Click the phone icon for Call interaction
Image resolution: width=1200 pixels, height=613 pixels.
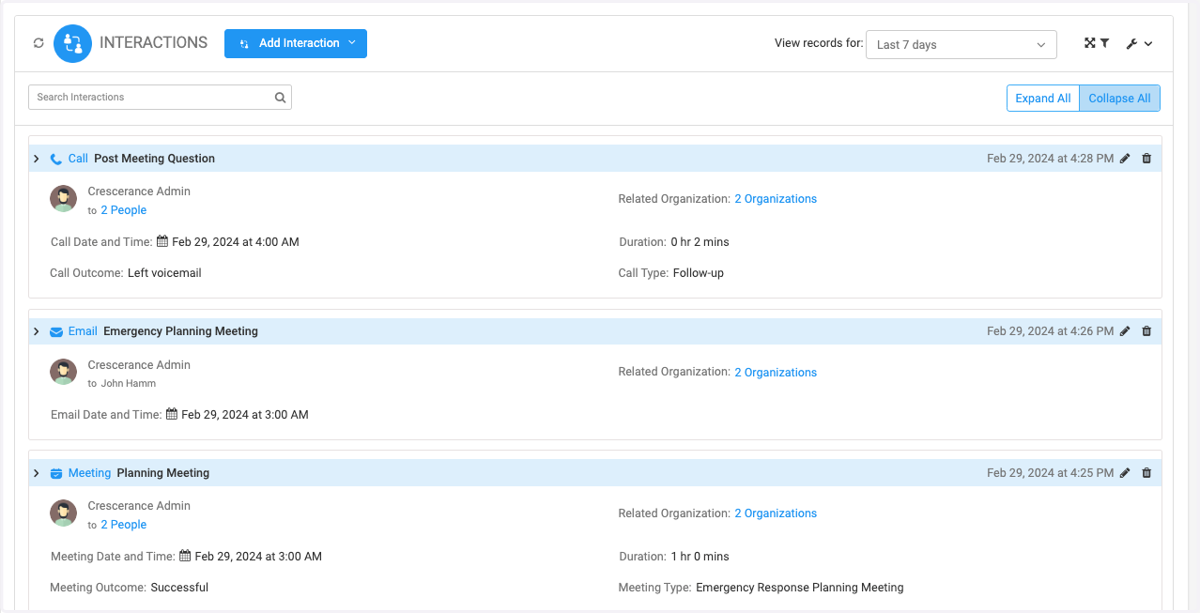(x=56, y=159)
